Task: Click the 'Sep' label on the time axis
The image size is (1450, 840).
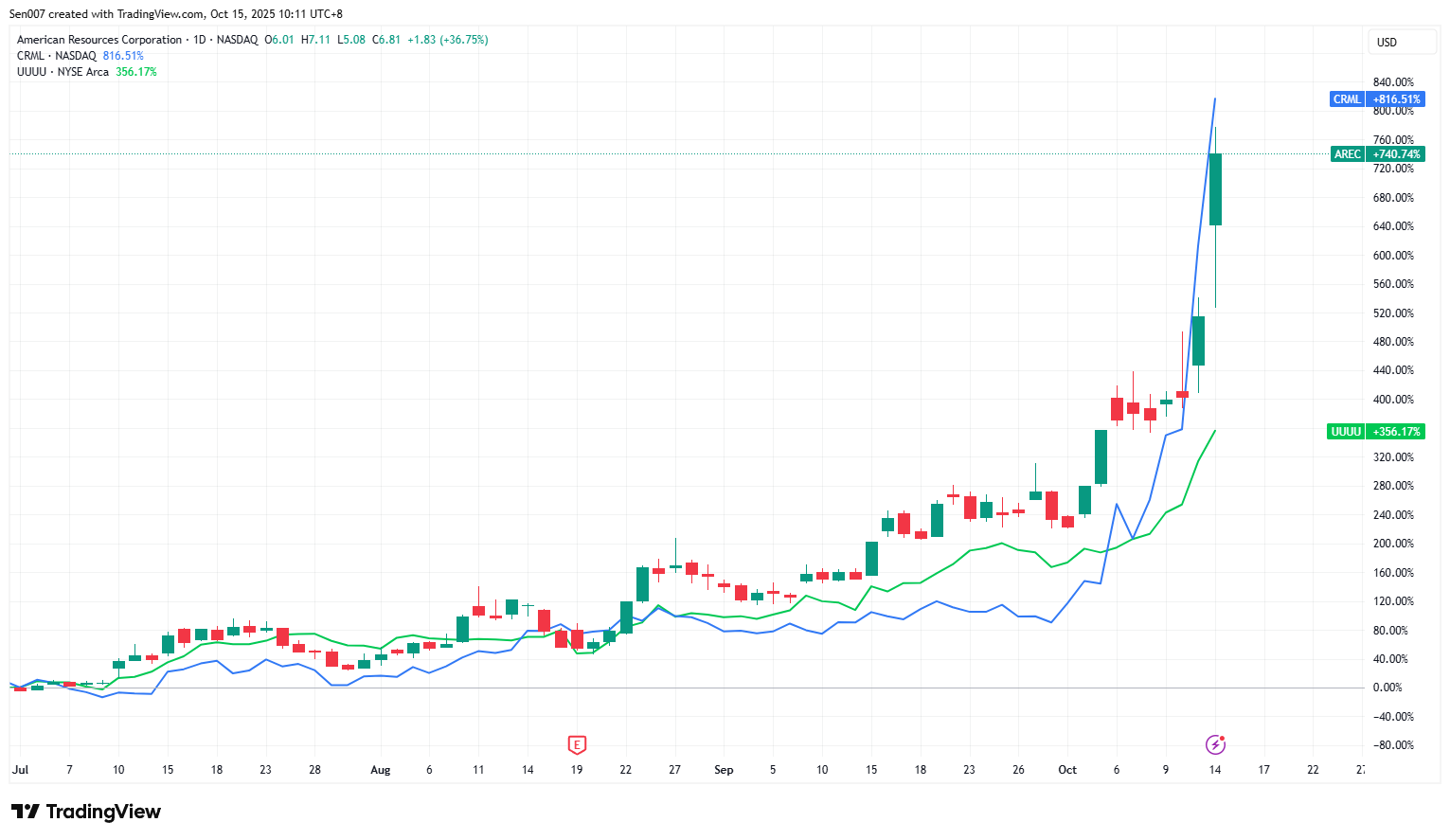Action: (x=724, y=770)
